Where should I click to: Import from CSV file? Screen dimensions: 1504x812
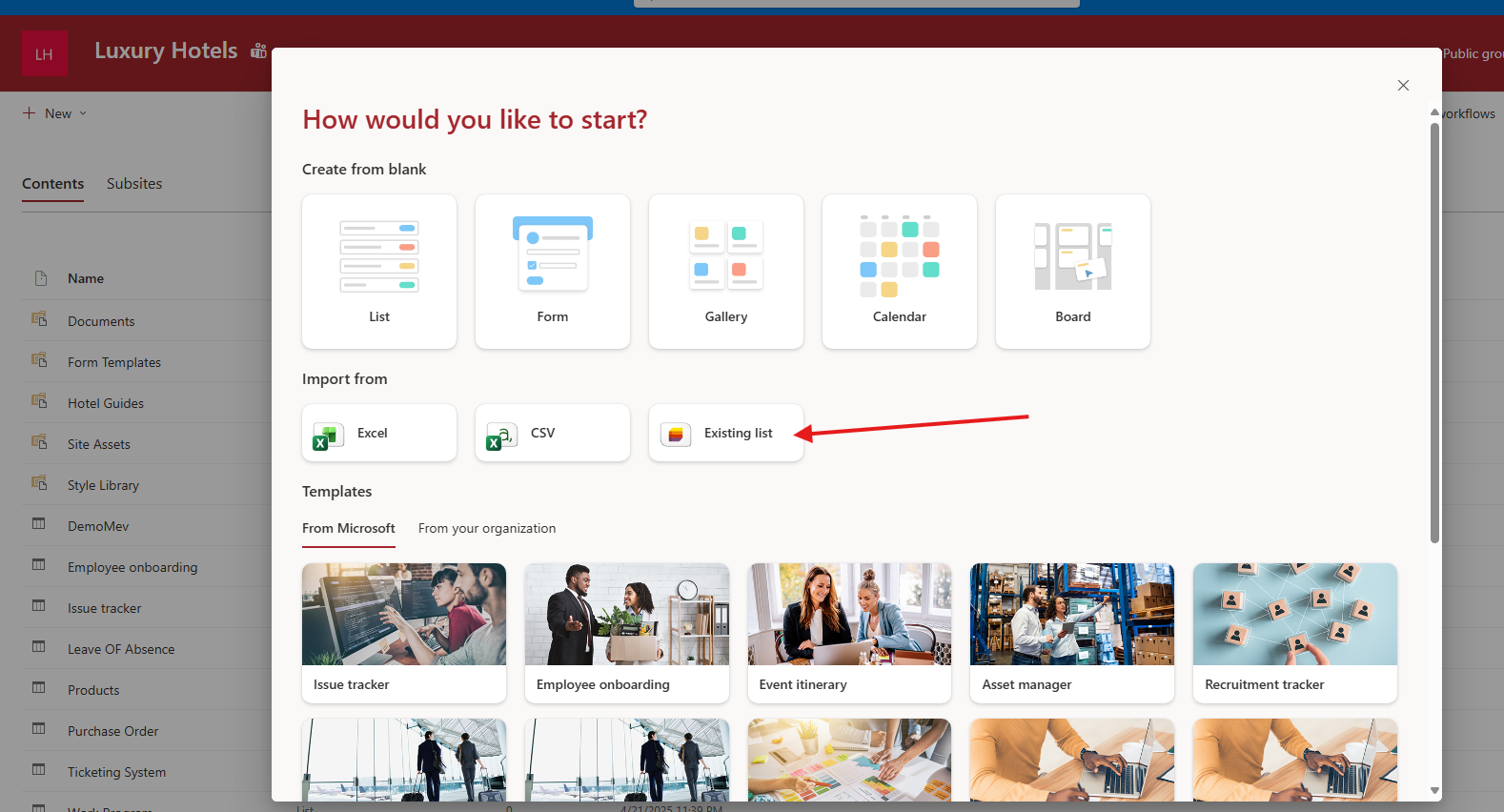pyautogui.click(x=553, y=433)
